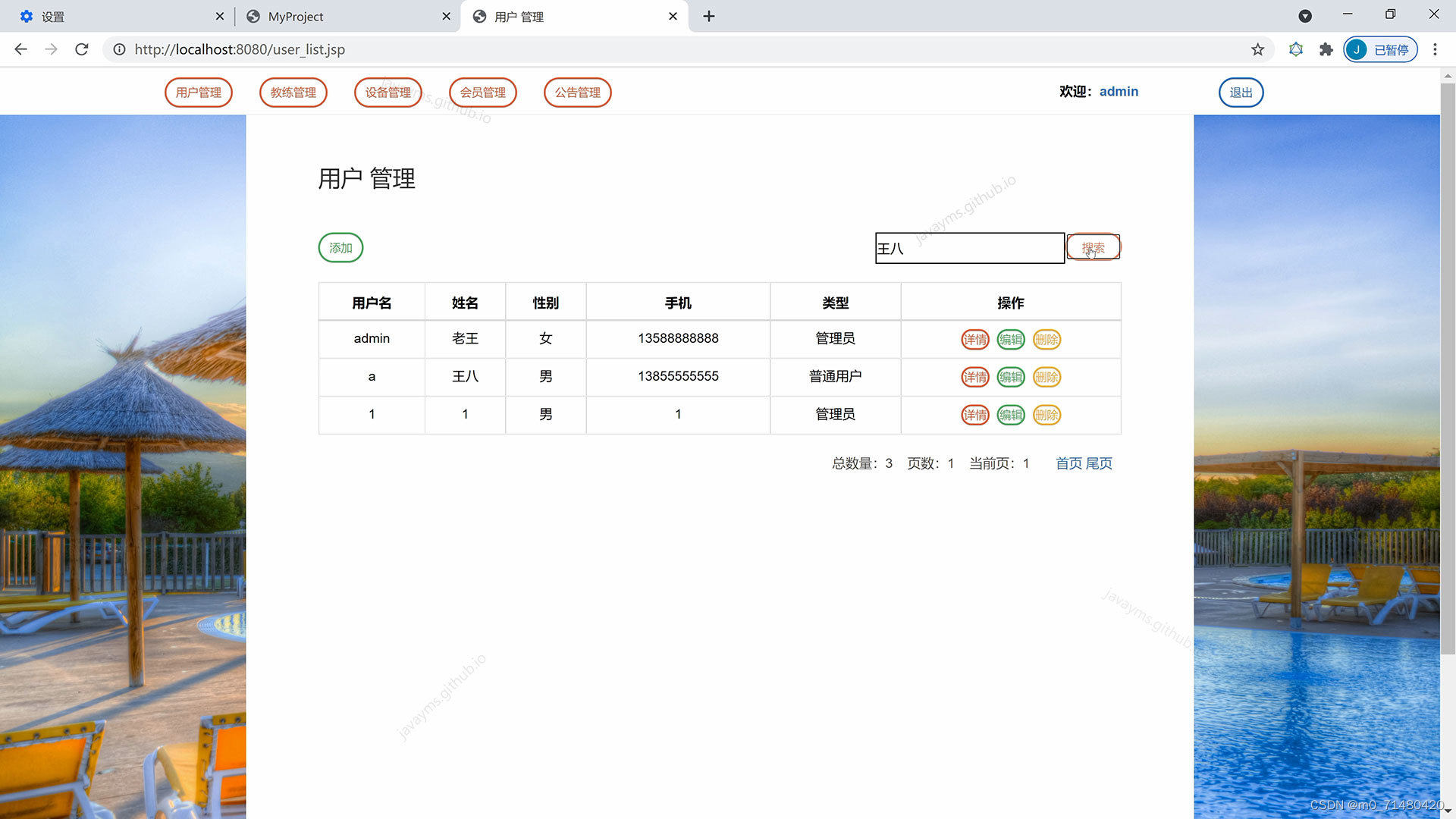Screen dimensions: 1456x819
Task: Click the 性别 column header
Action: (x=545, y=303)
